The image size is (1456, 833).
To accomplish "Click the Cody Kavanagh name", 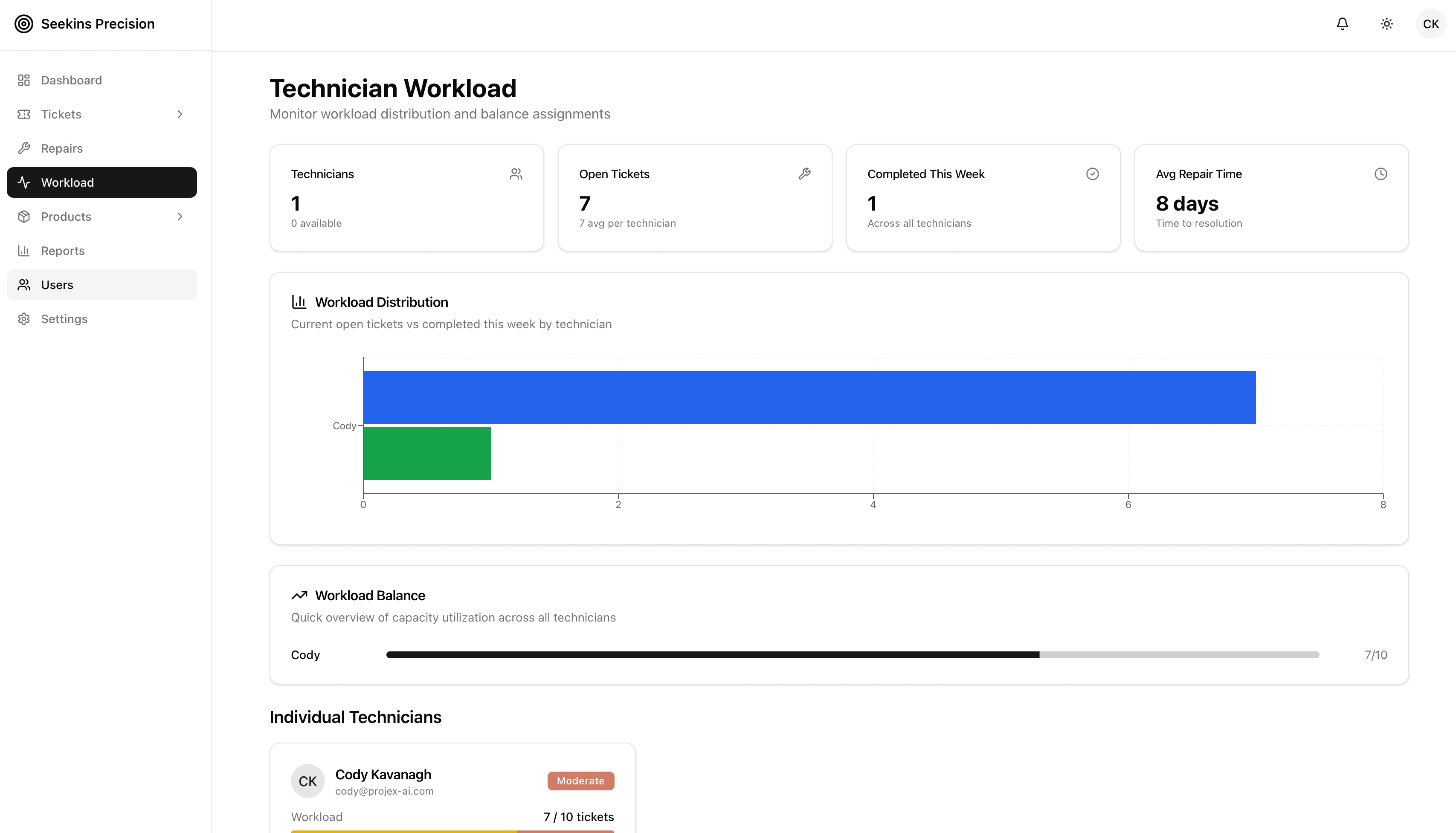I will click(383, 775).
